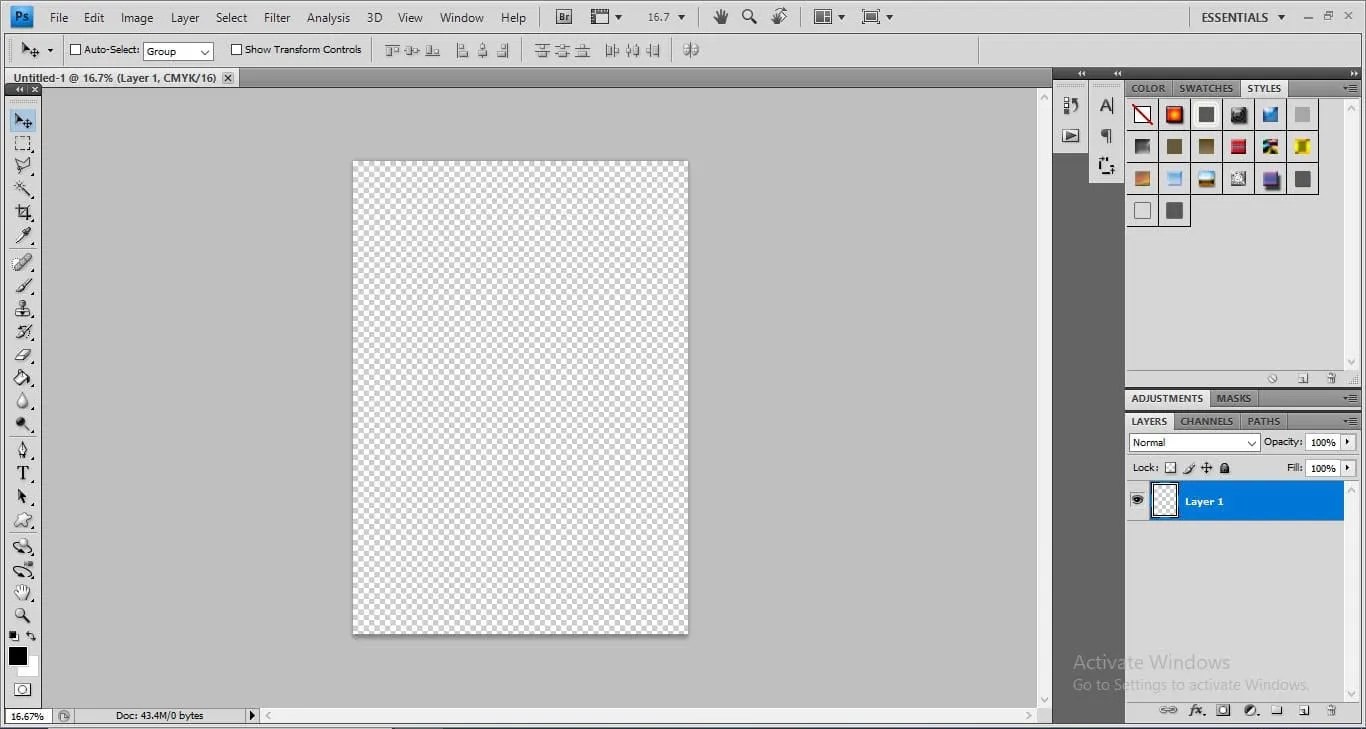The height and width of the screenshot is (729, 1366).
Task: Select the Brush tool
Action: point(24,286)
